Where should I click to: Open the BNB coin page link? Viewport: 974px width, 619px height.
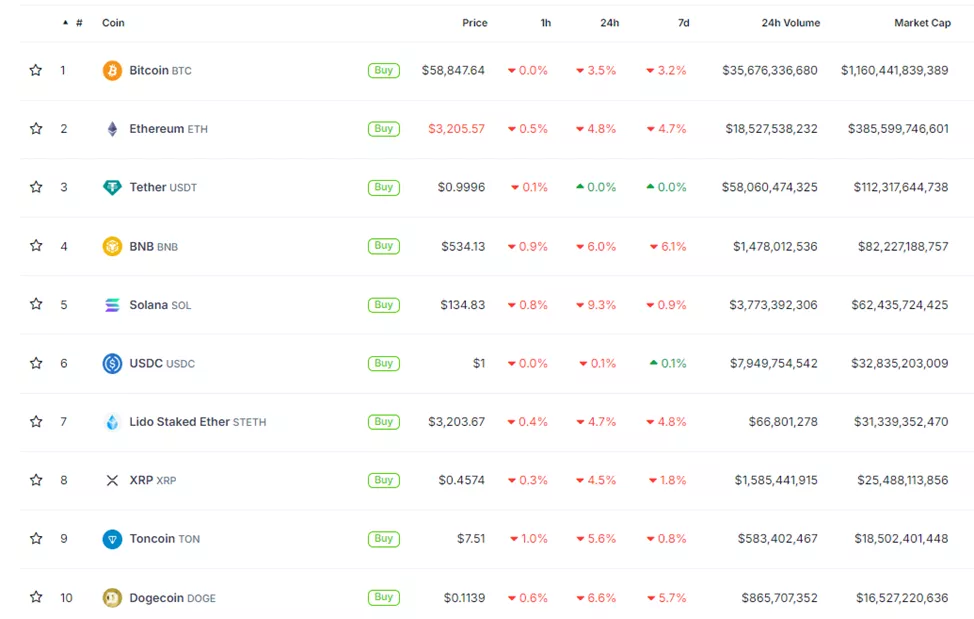pyautogui.click(x=153, y=246)
